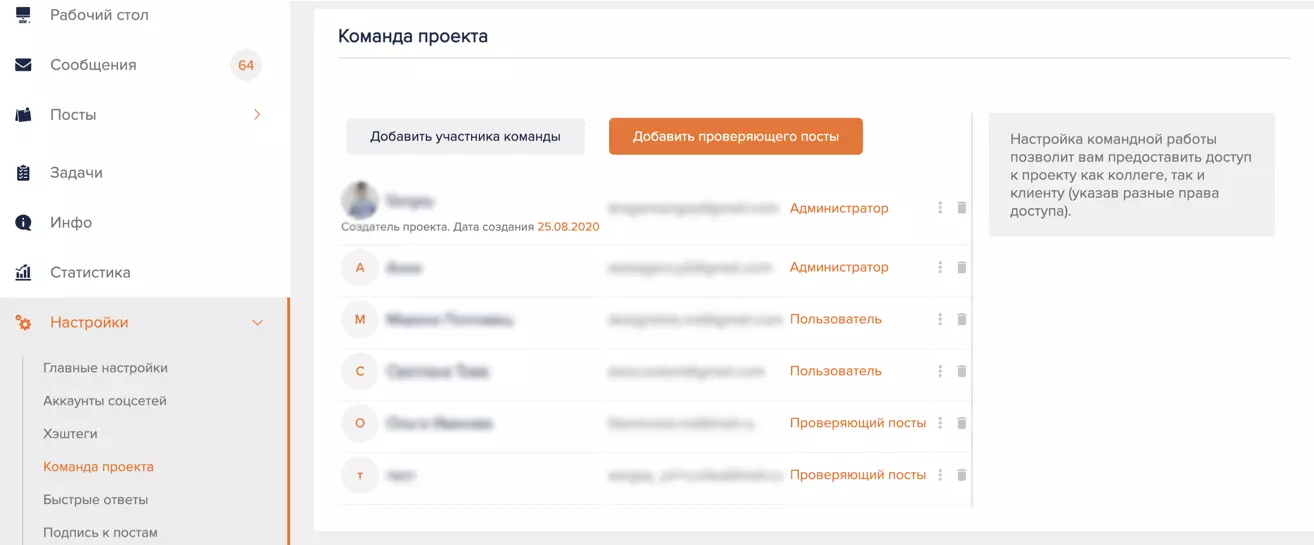This screenshot has height=545, width=1314.
Task: Click Добавить участника команды button
Action: 465,137
